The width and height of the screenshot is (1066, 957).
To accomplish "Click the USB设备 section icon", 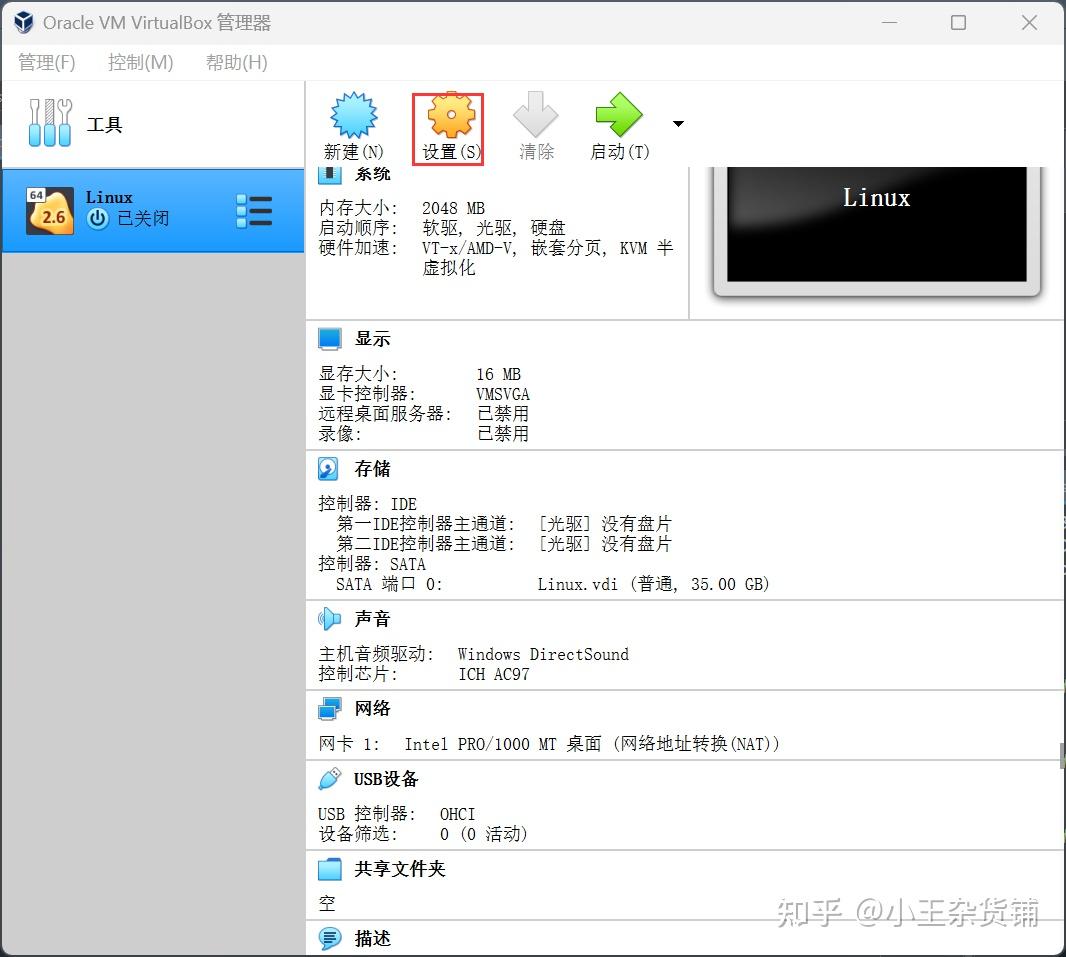I will [x=330, y=778].
